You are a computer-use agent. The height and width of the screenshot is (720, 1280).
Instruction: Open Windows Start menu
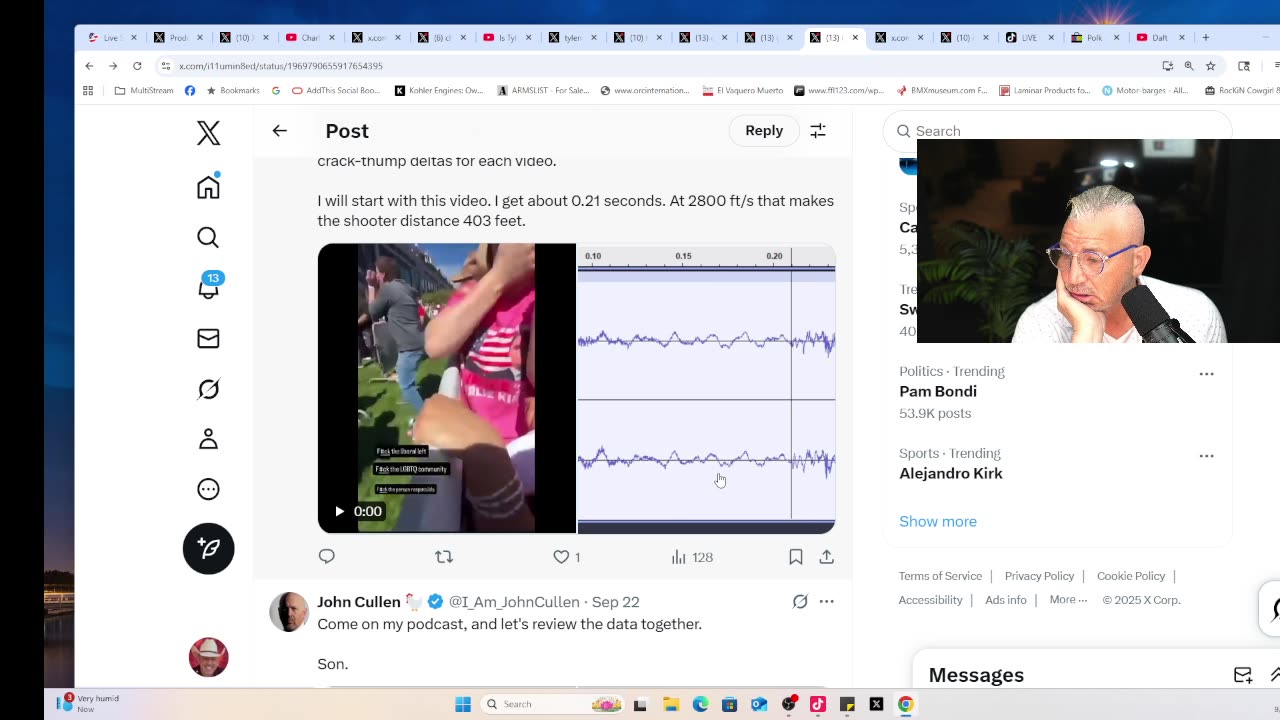[x=463, y=704]
